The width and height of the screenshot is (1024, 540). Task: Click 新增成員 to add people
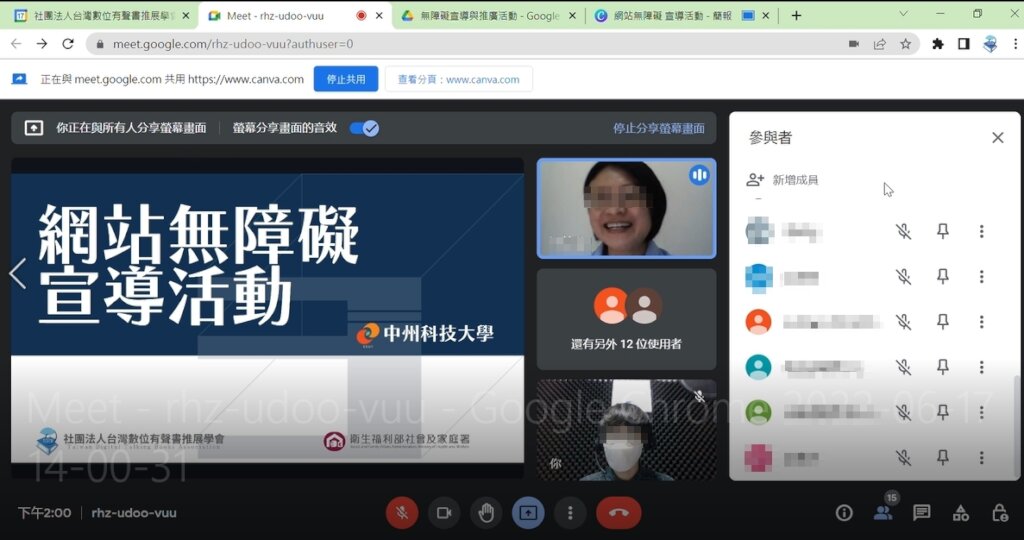(782, 180)
